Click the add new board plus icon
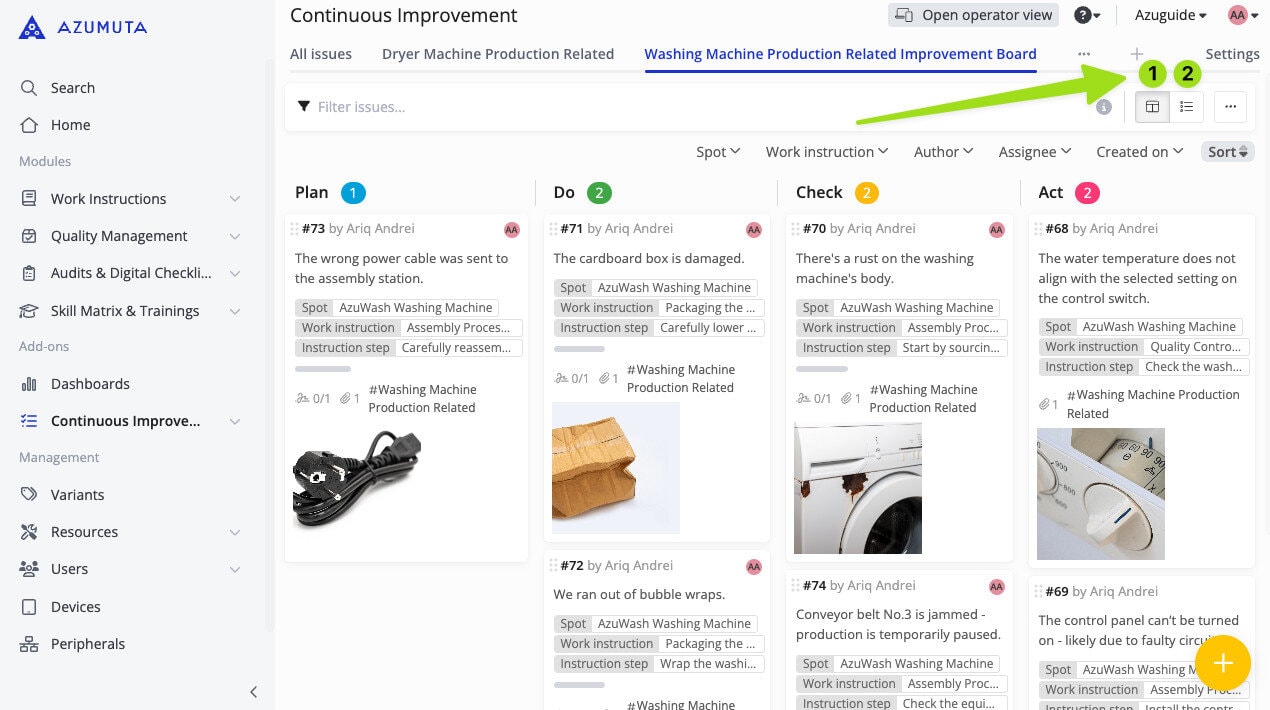Screen dimensions: 1270x710 tap(1136, 54)
